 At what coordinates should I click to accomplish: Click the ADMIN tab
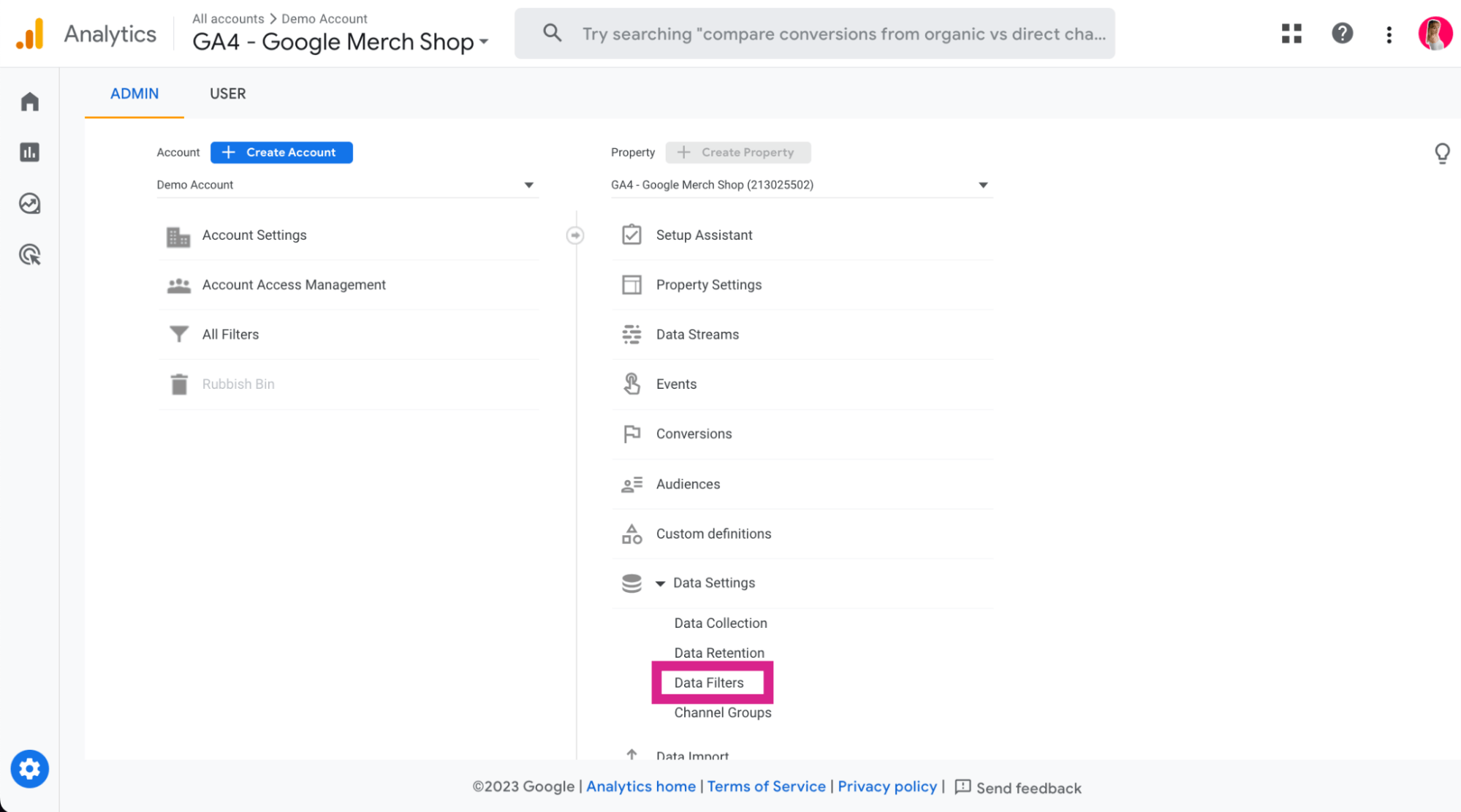pos(135,94)
